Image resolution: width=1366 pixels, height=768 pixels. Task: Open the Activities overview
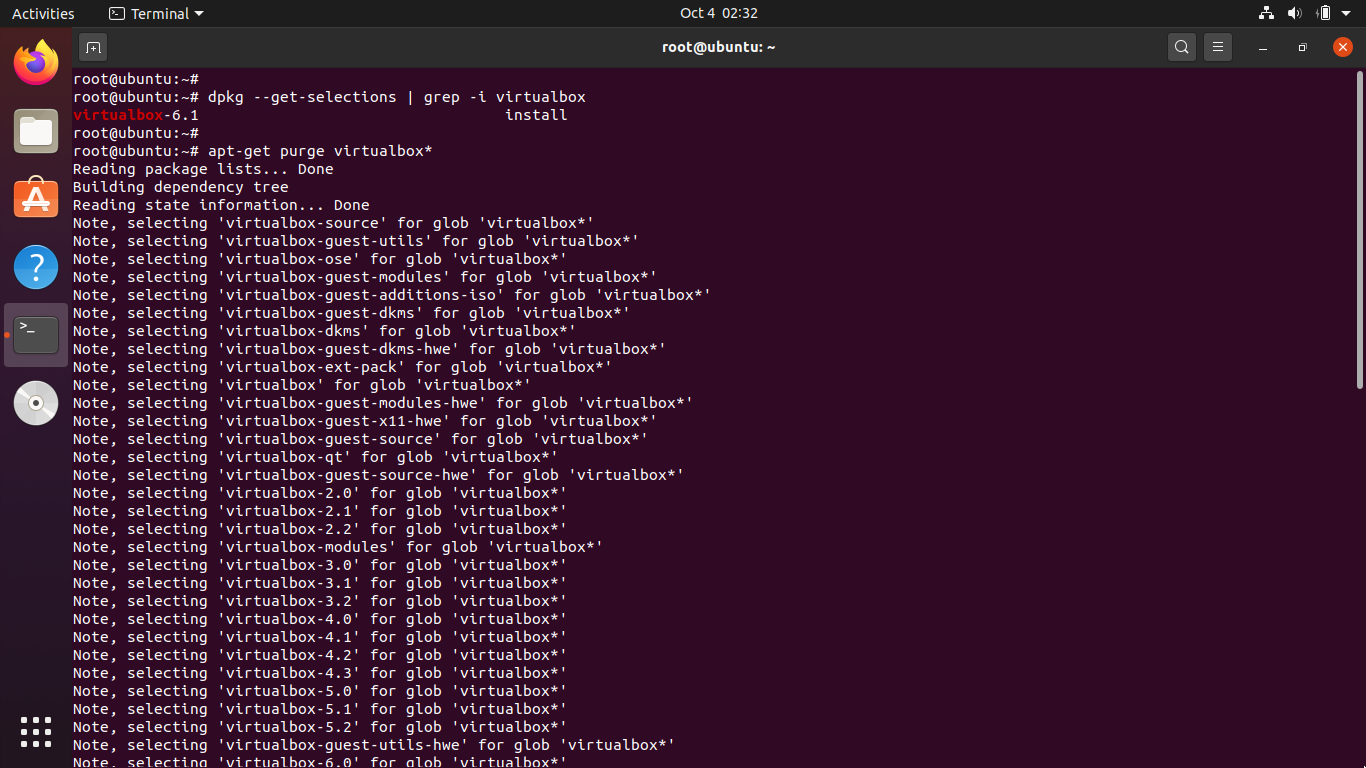(x=43, y=13)
